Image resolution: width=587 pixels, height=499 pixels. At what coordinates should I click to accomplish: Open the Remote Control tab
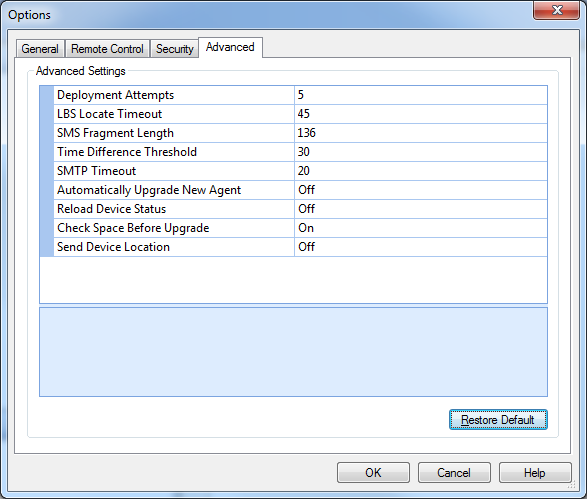click(x=107, y=49)
